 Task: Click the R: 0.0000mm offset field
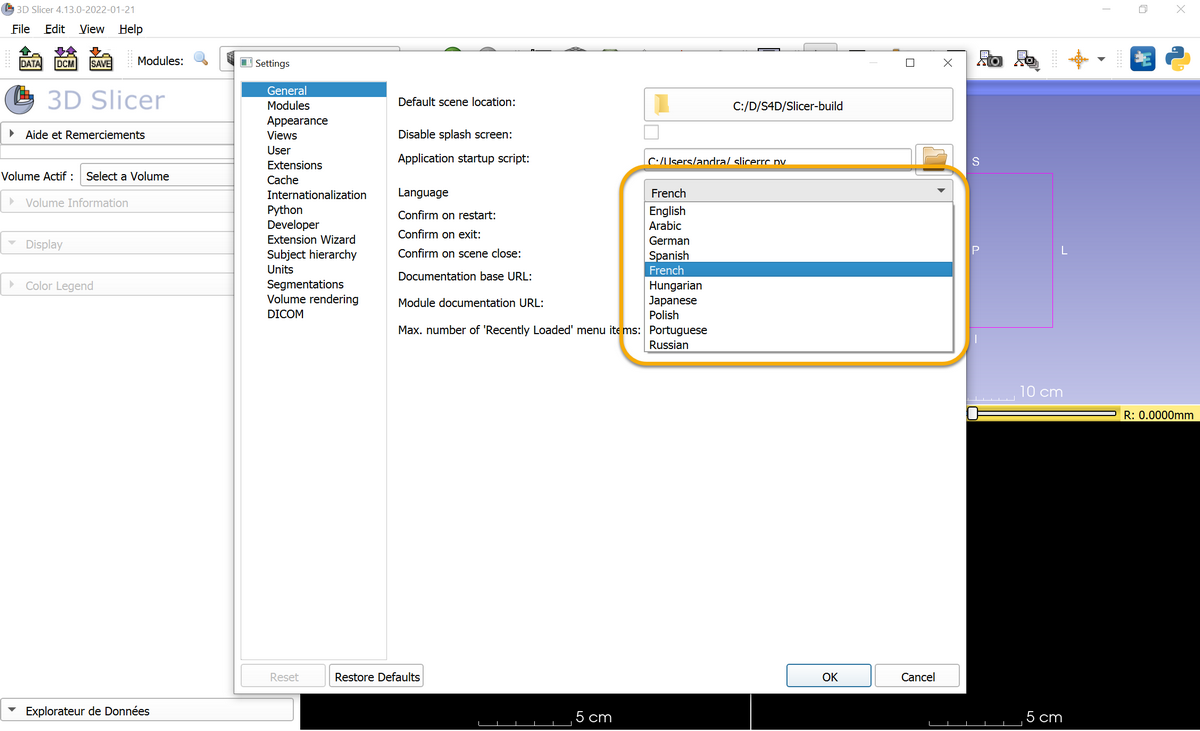1159,415
